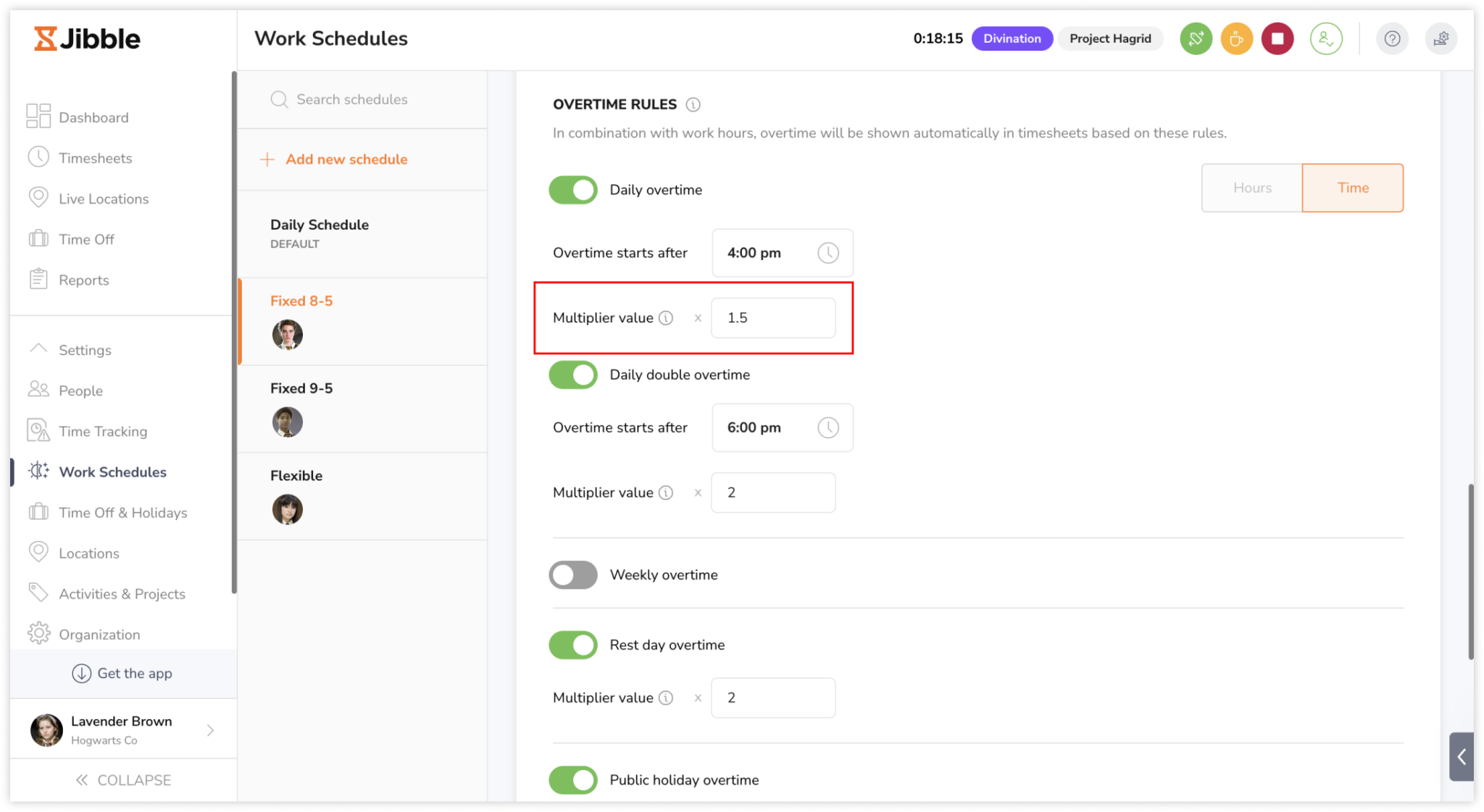This screenshot has width=1484, height=812.
Task: Expand the right side panel arrow
Action: pos(1462,757)
